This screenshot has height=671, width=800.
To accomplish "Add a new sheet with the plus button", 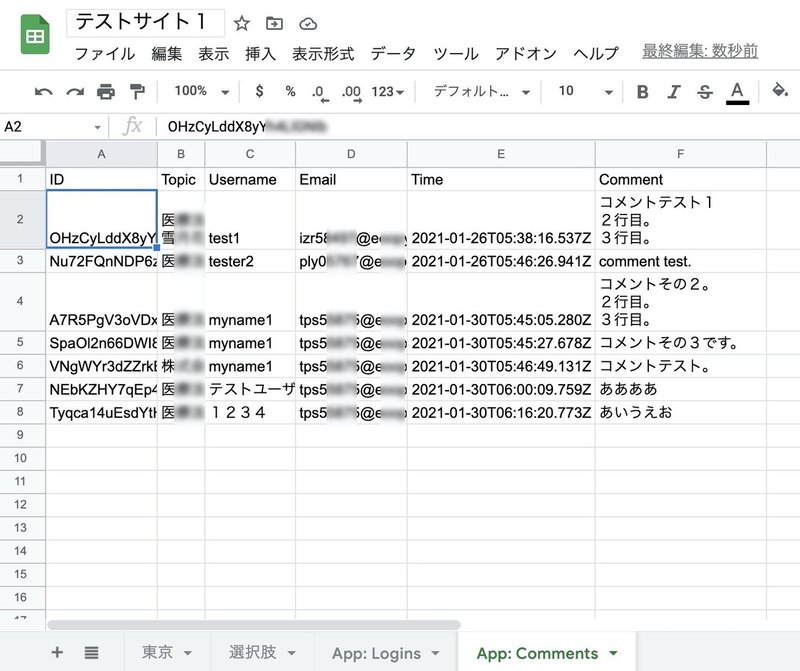I will click(x=57, y=652).
